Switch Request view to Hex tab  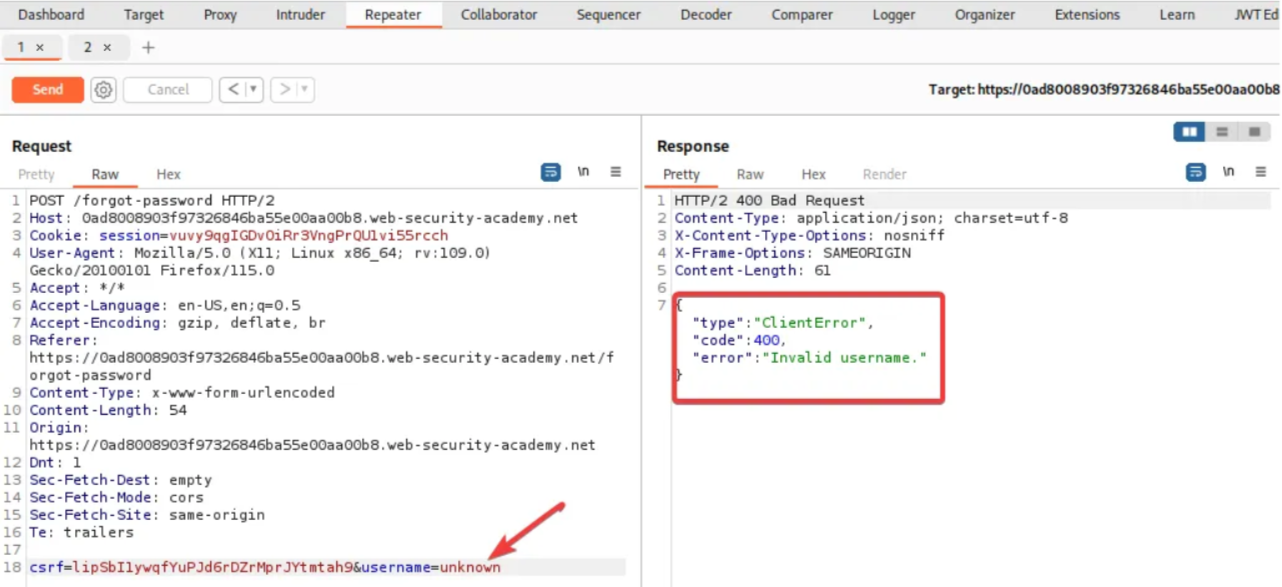[168, 174]
